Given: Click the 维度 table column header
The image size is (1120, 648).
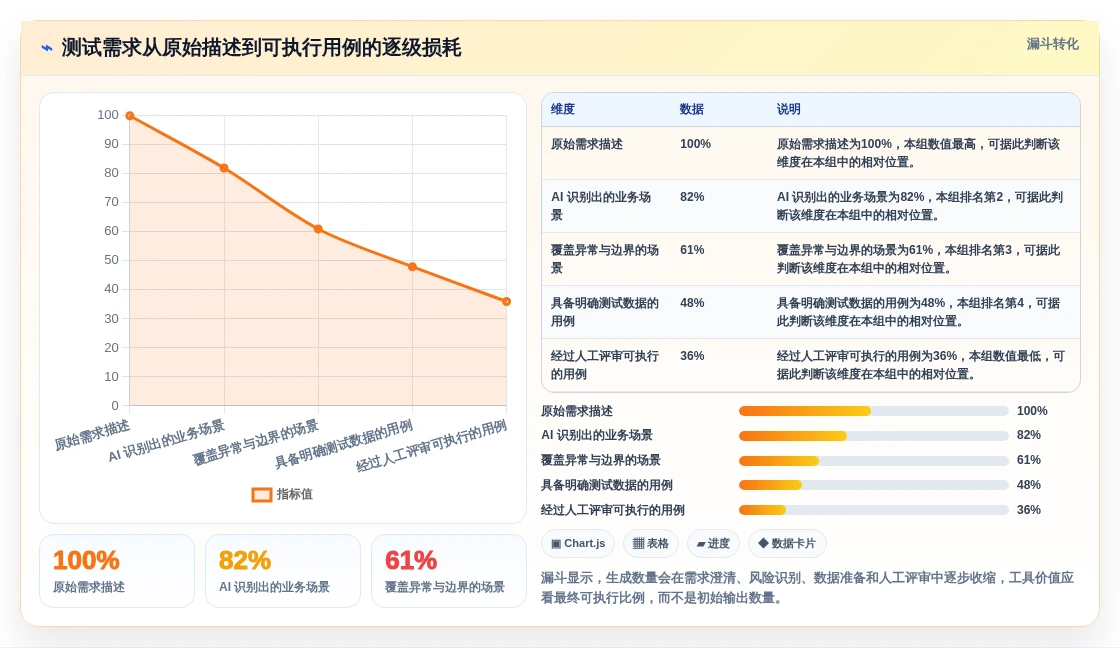Looking at the screenshot, I should 563,109.
